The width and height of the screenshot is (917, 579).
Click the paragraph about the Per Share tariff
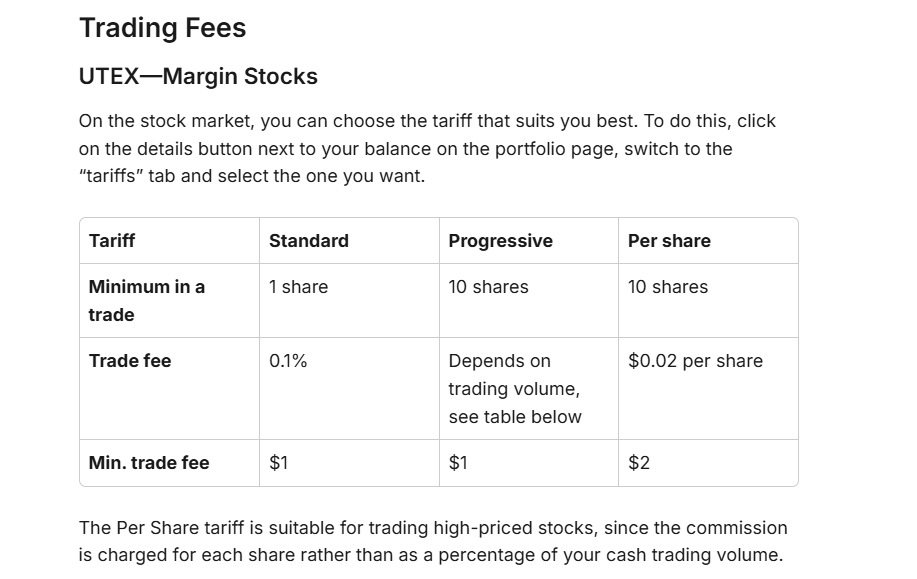(433, 541)
